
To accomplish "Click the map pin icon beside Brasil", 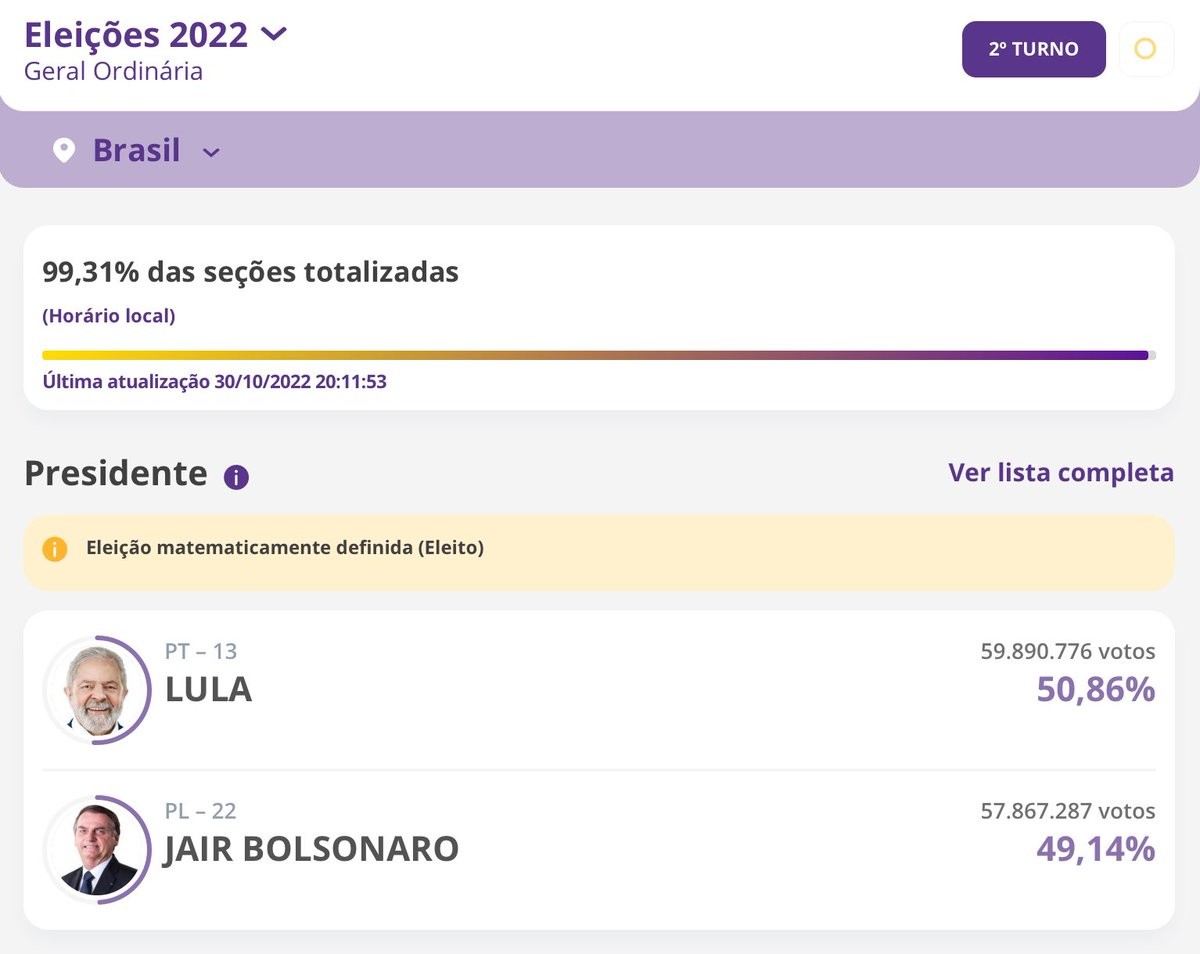I will pos(64,151).
